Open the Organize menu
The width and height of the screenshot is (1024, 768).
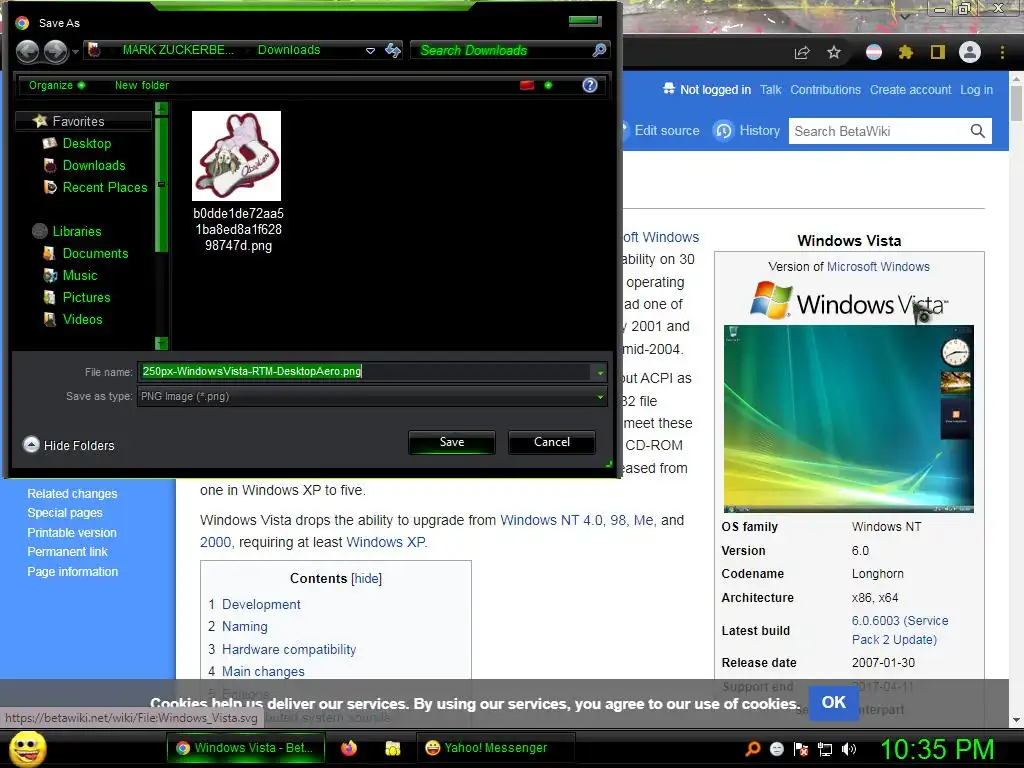(56, 85)
